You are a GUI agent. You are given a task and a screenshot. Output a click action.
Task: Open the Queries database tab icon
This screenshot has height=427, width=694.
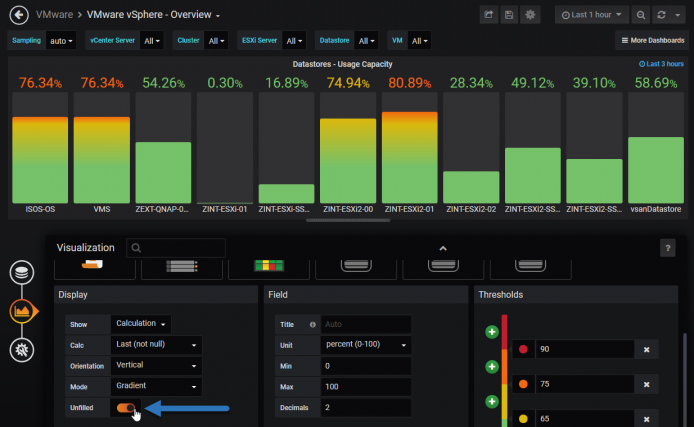(x=22, y=273)
